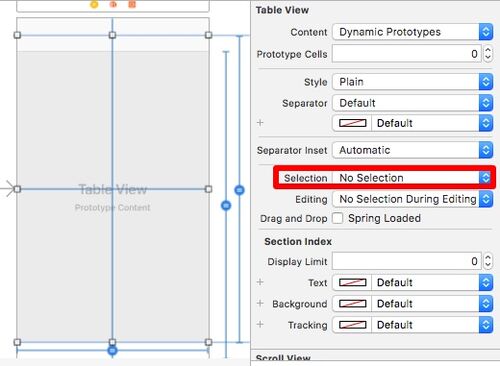Click the Separator color swatch
Image resolution: width=500 pixels, height=366 pixels.
pos(352,123)
